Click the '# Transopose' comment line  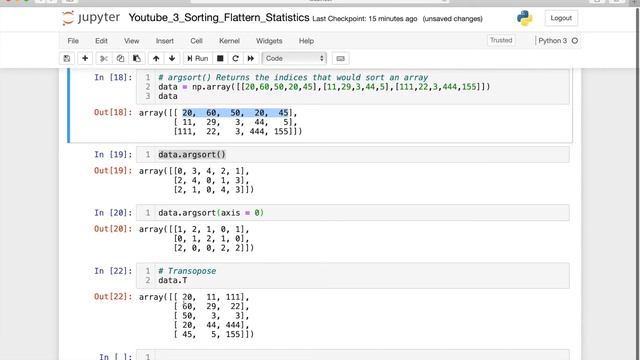(187, 271)
